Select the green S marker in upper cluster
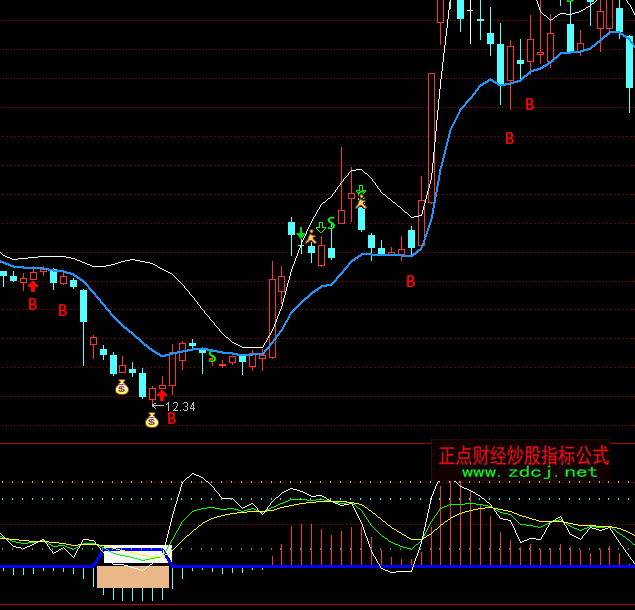 (331, 222)
